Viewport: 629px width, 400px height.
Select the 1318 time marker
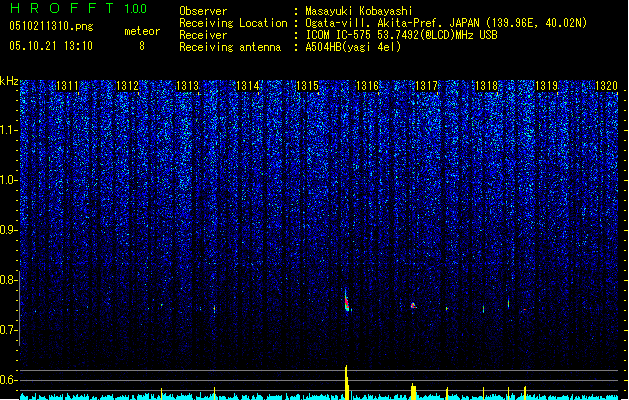(486, 86)
